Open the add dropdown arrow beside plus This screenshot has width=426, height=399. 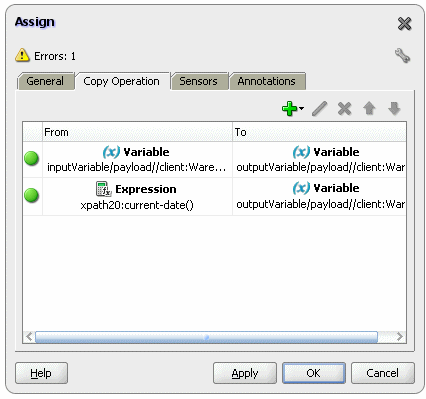[x=301, y=109]
